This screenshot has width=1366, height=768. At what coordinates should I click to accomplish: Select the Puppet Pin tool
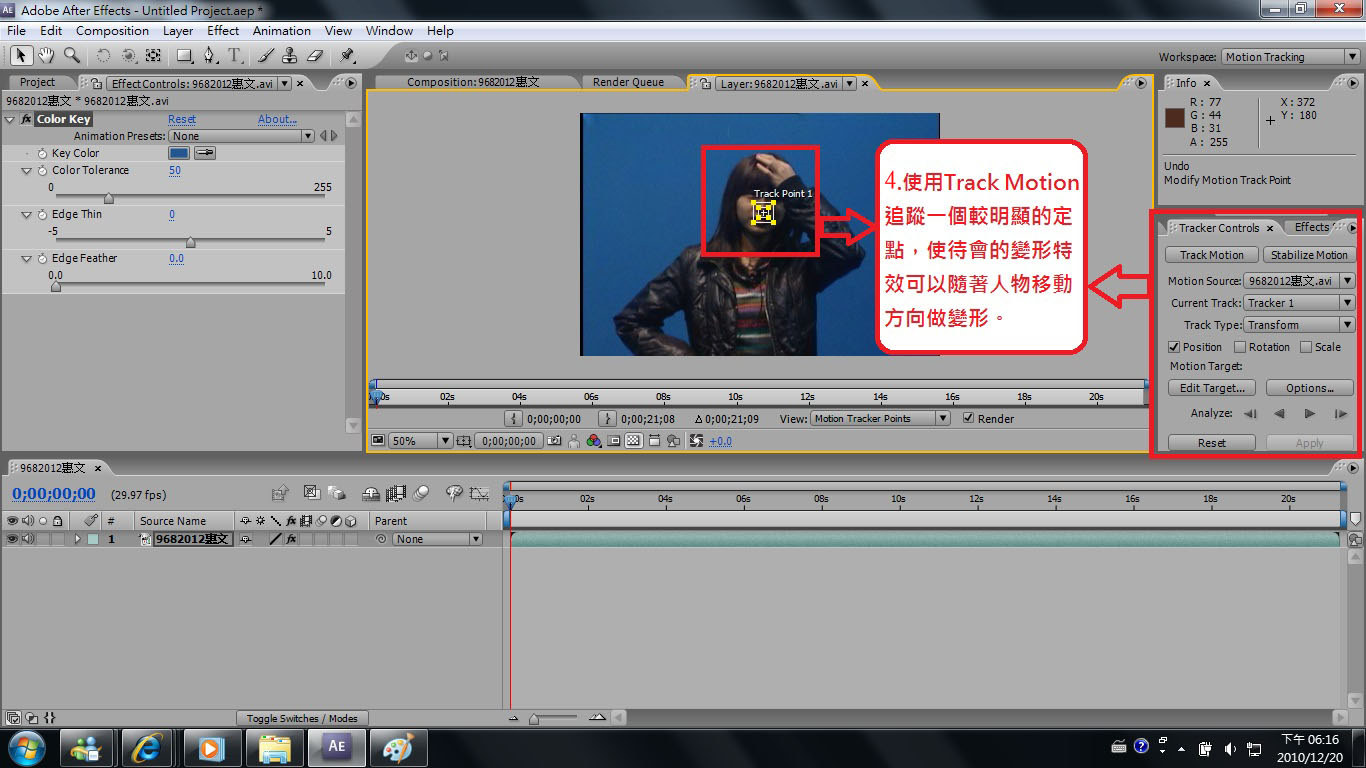[x=347, y=56]
